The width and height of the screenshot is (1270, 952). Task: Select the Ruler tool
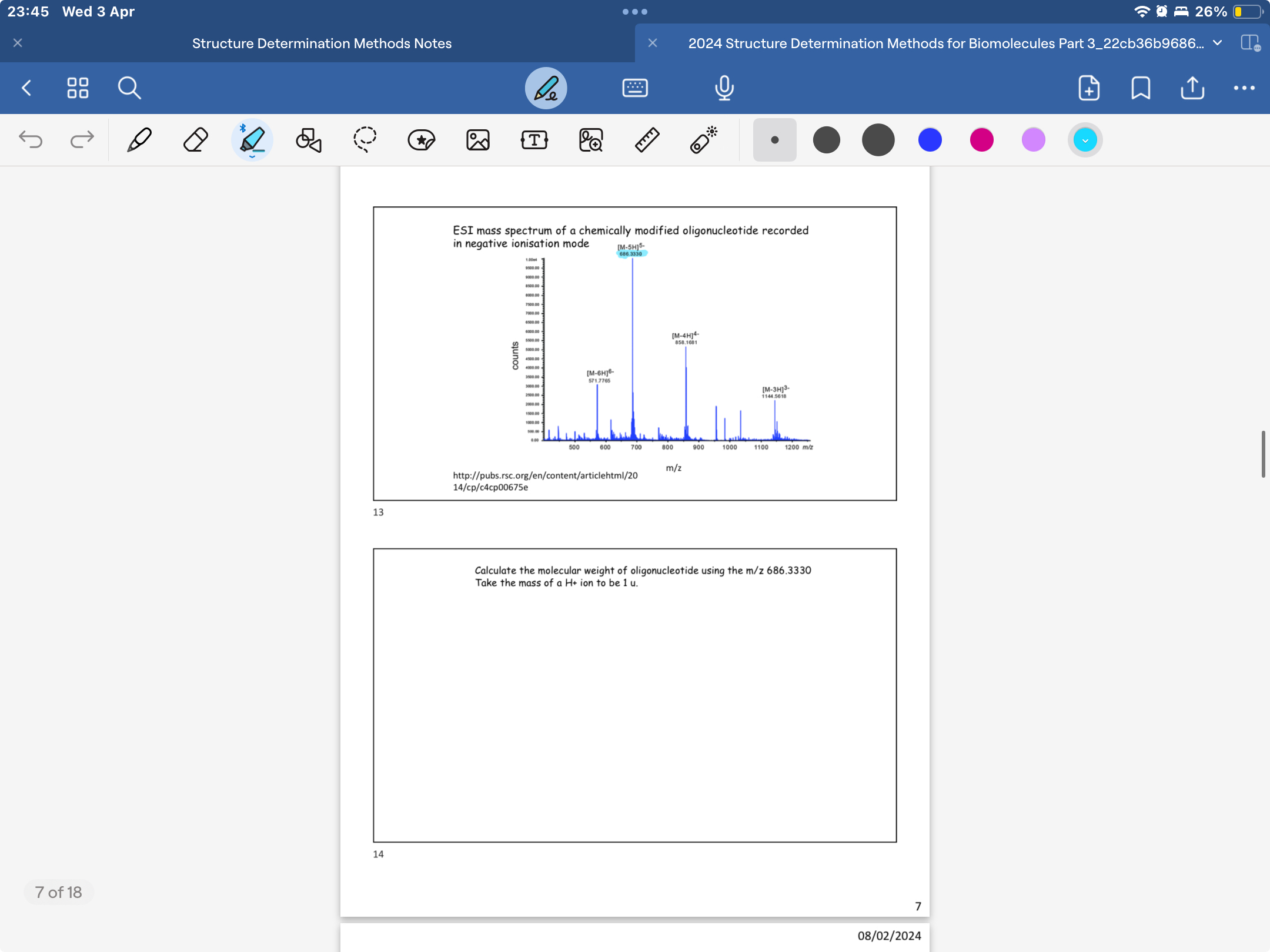(647, 140)
